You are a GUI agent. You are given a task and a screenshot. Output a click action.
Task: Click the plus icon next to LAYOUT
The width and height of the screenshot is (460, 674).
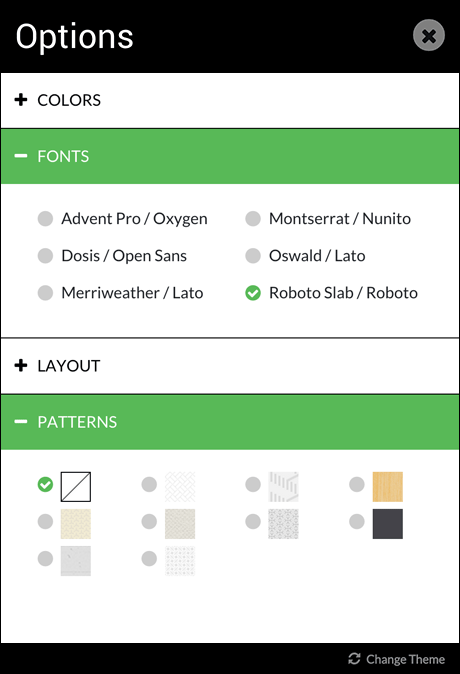[x=21, y=365]
